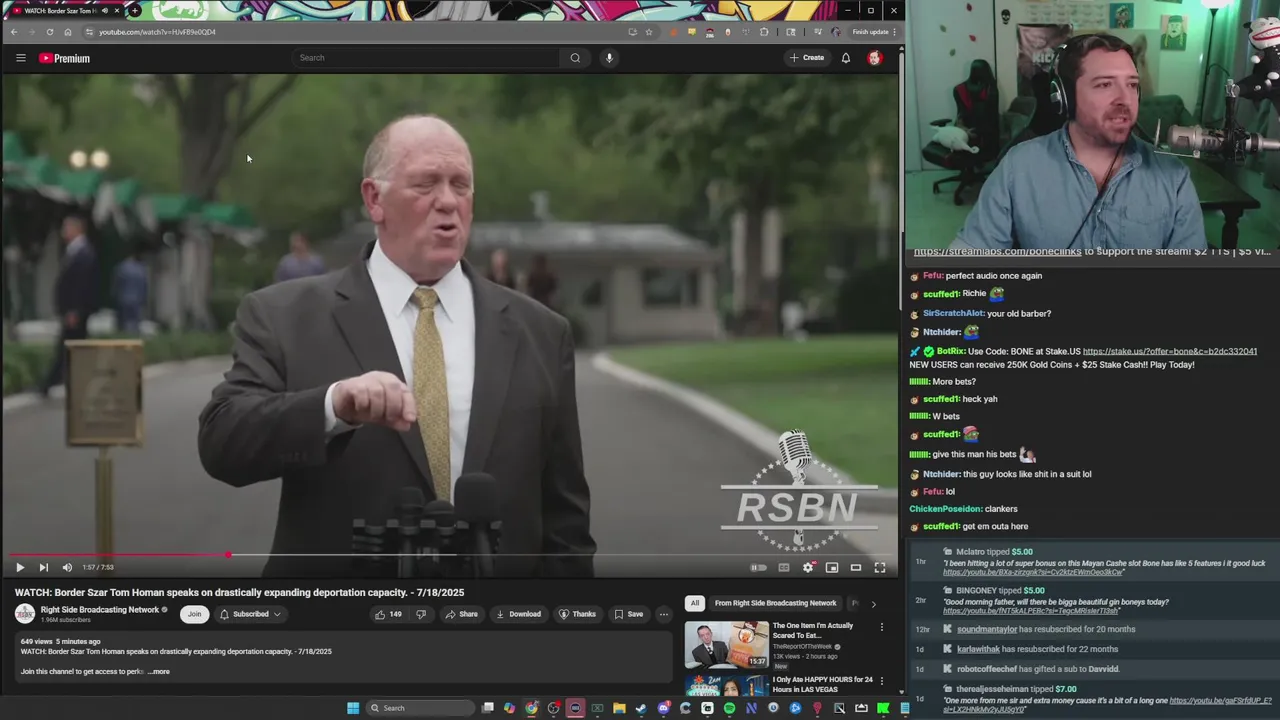
Task: Open YouTube account avatar menu
Action: [x=875, y=58]
